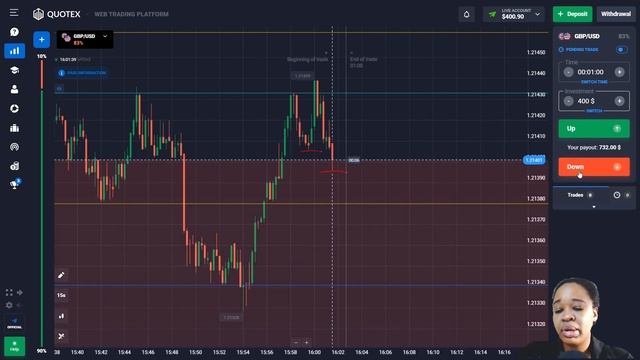Image resolution: width=640 pixels, height=360 pixels.
Task: Open the top leaderboard podium icon
Action: point(14,128)
